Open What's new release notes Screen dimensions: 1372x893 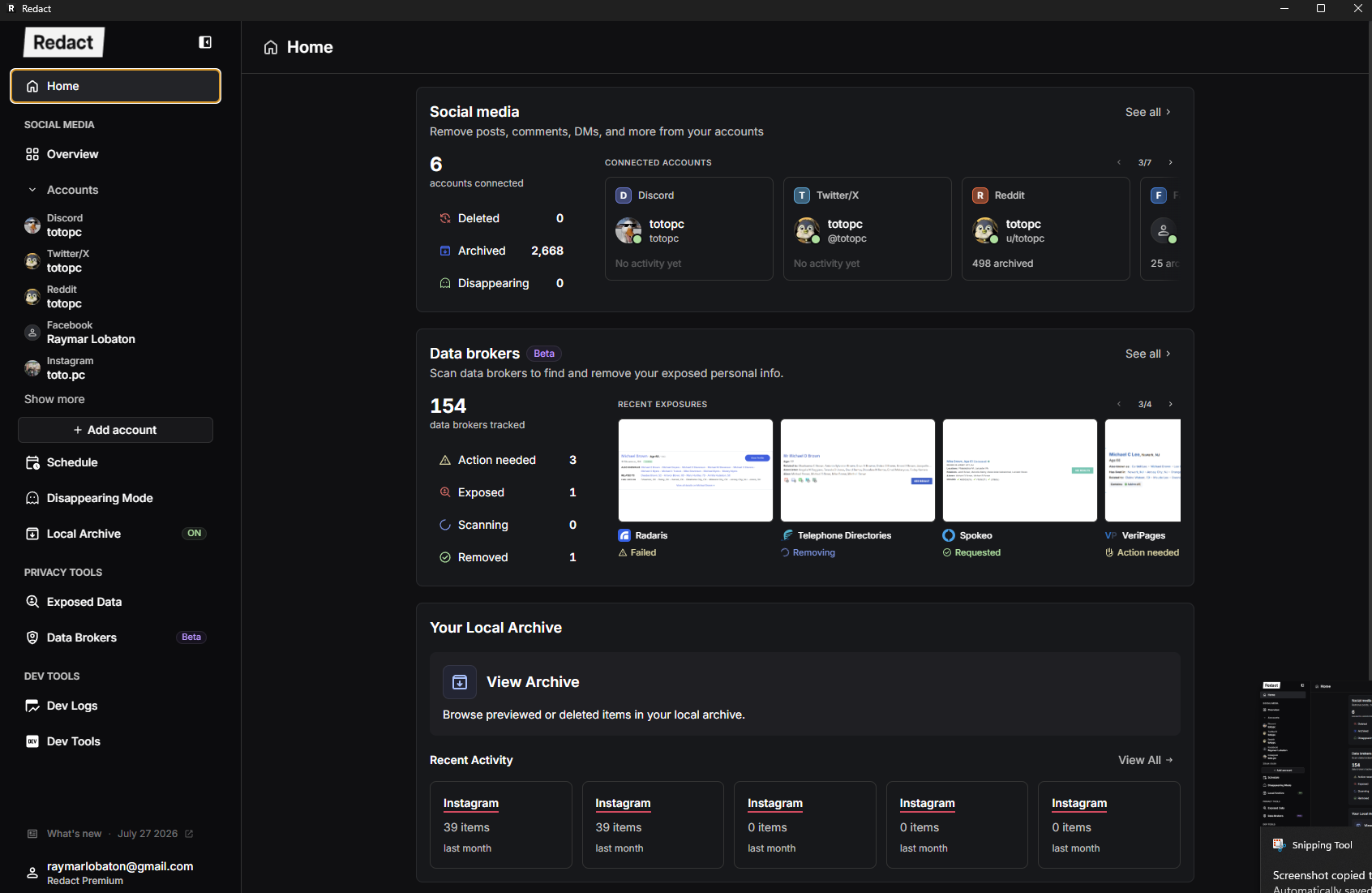click(110, 834)
